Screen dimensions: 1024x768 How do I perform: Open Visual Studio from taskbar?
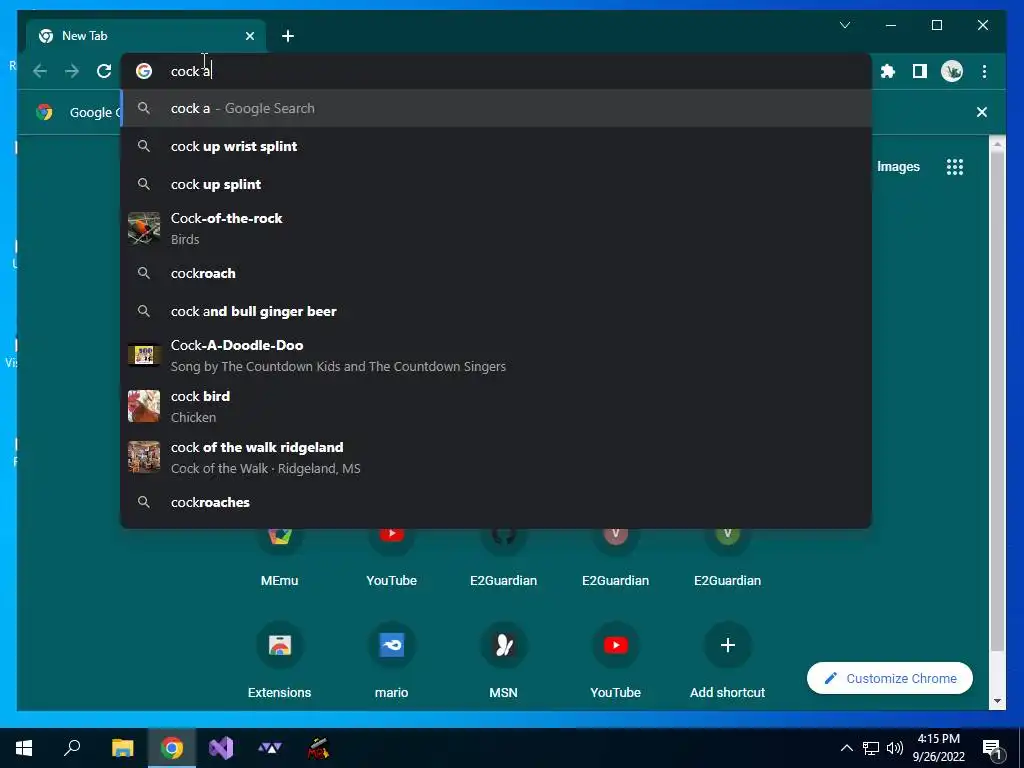coord(221,748)
